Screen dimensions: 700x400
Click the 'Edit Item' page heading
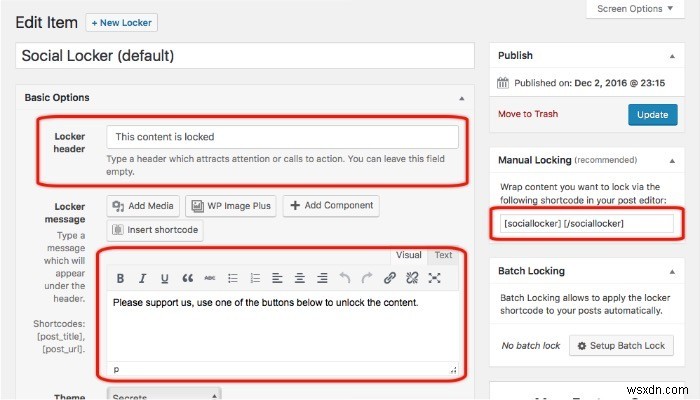coord(46,22)
